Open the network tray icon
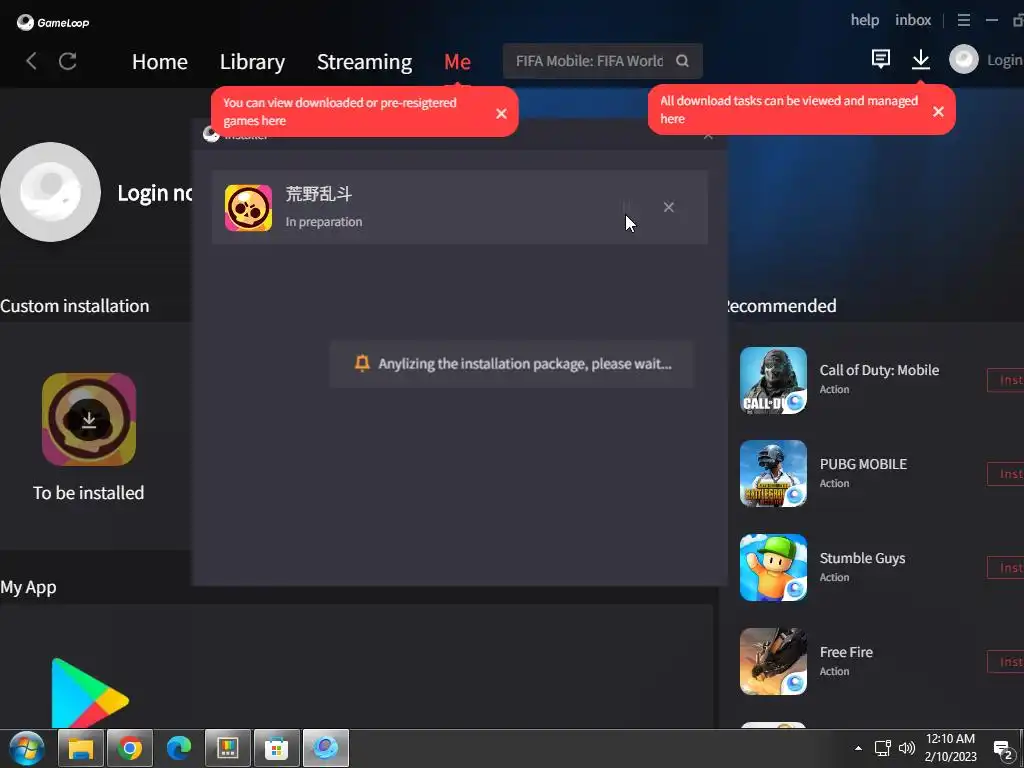The image size is (1024, 768). pos(883,748)
